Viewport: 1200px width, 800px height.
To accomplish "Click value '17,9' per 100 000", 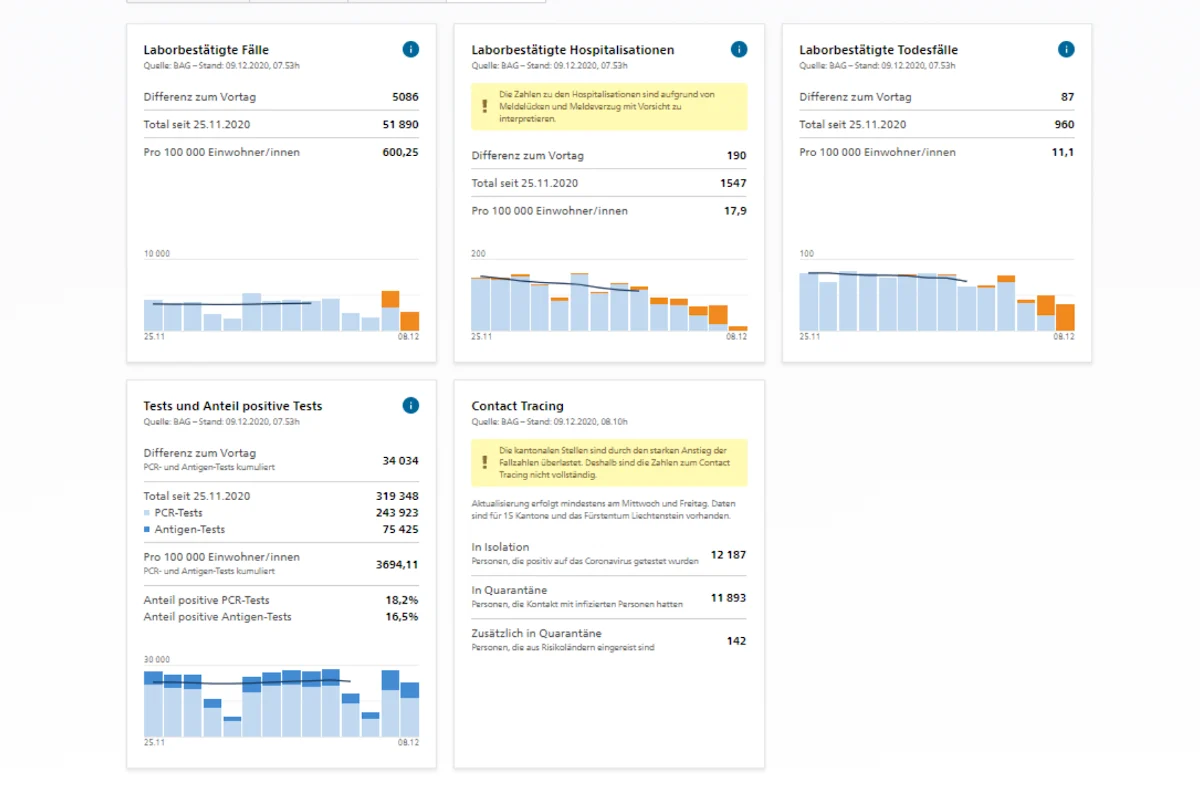I will [735, 211].
